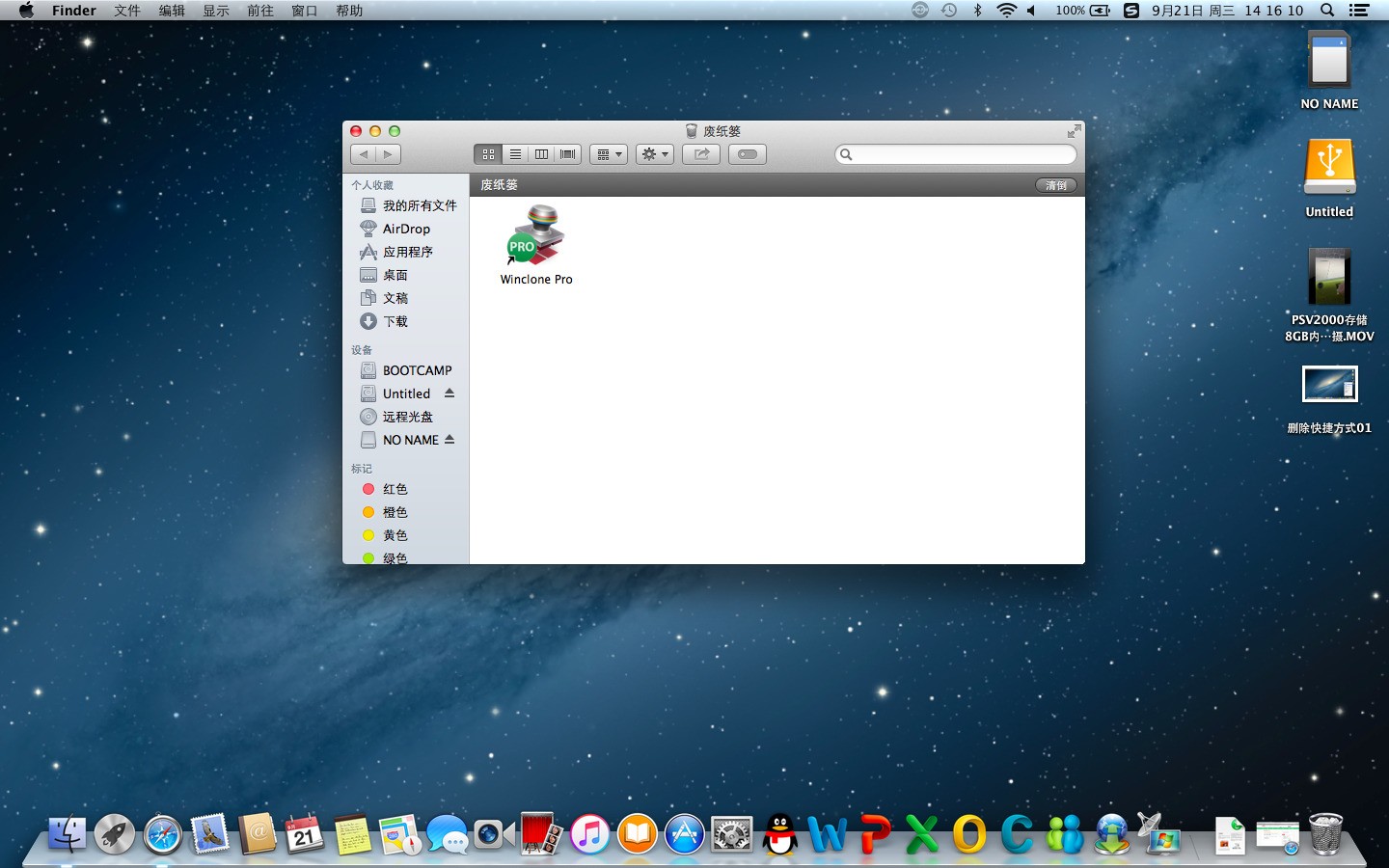Viewport: 1389px width, 868px height.
Task: Switch Finder to column view
Action: point(541,154)
